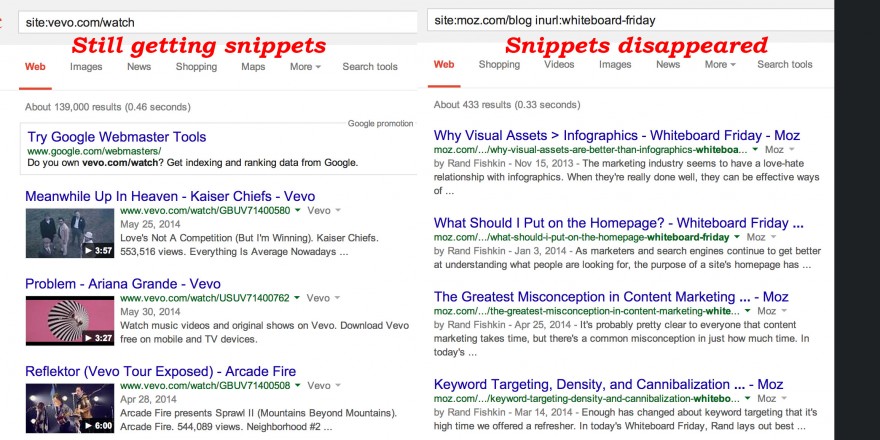Open What Should I Put on the Homepage result
880x440 pixels.
pos(618,223)
